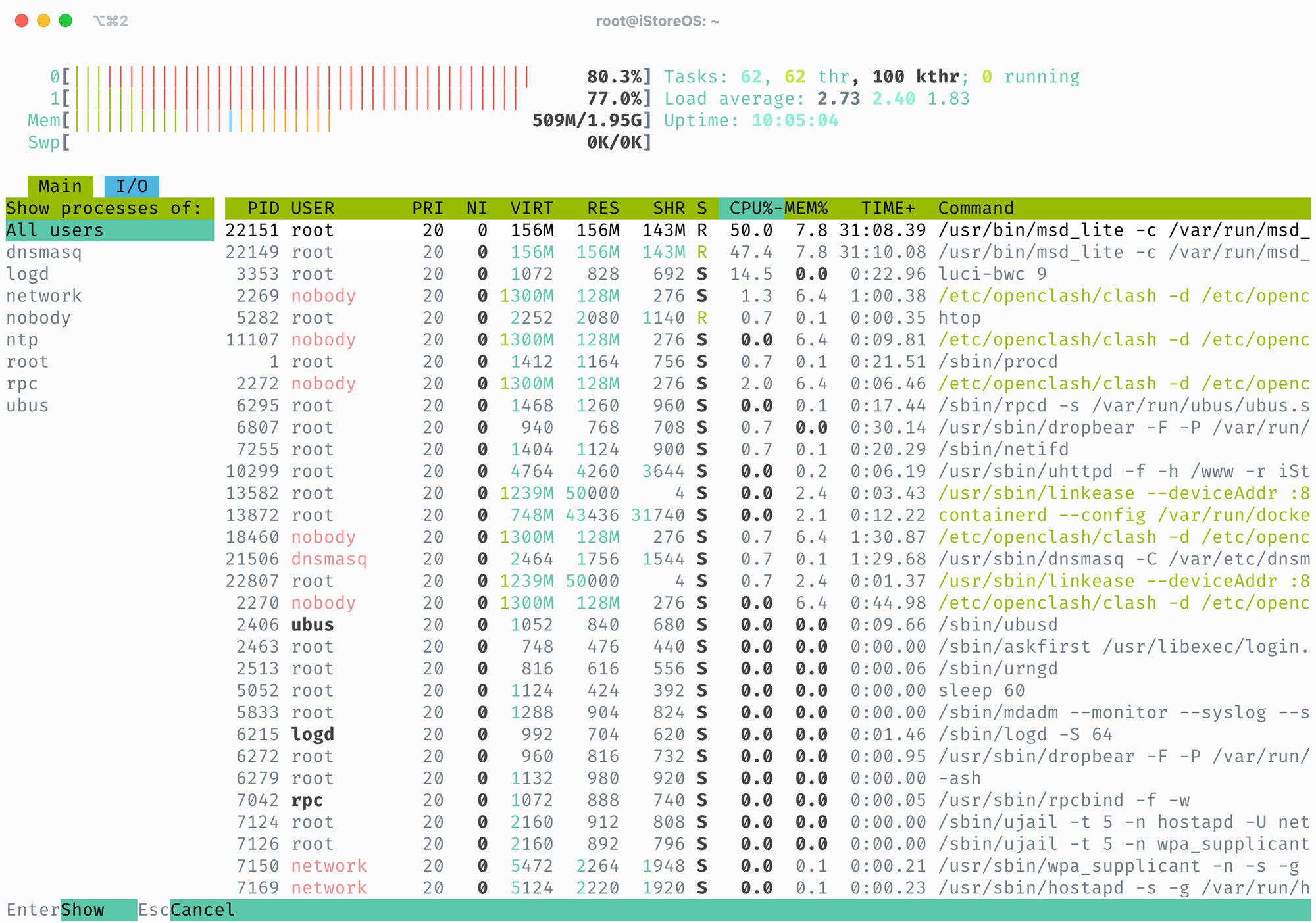
Task: Select the htop process row
Action: (959, 318)
